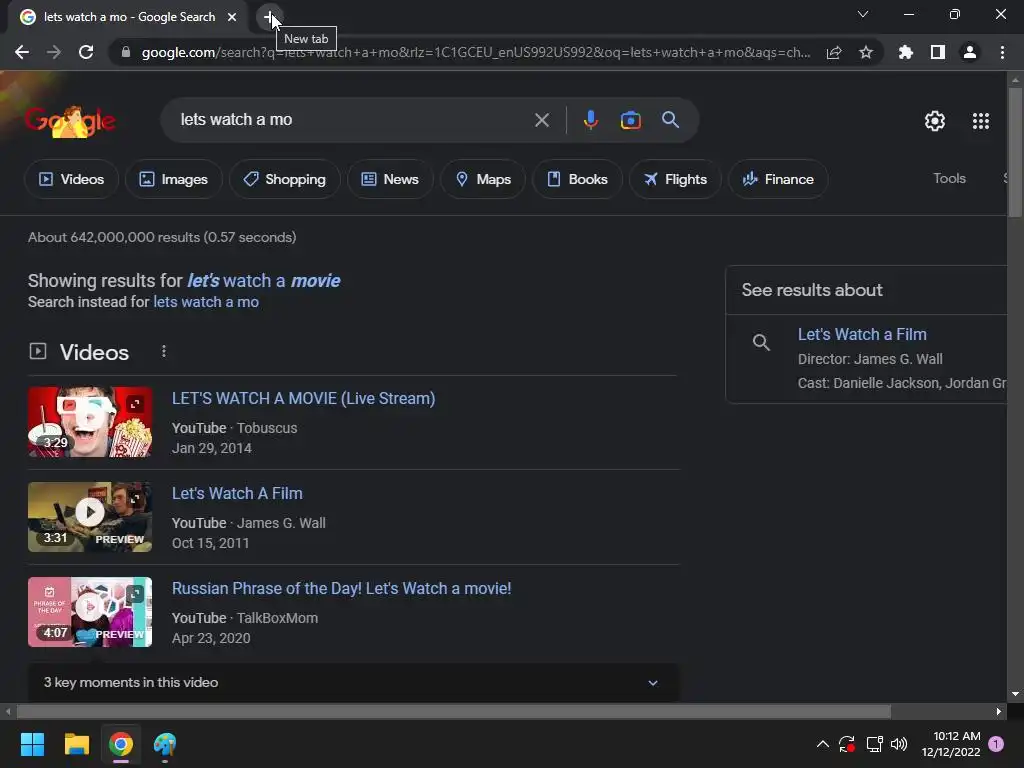The height and width of the screenshot is (768, 1024).
Task: Open the corrected "let's watch a movie" link
Action: coord(263,281)
